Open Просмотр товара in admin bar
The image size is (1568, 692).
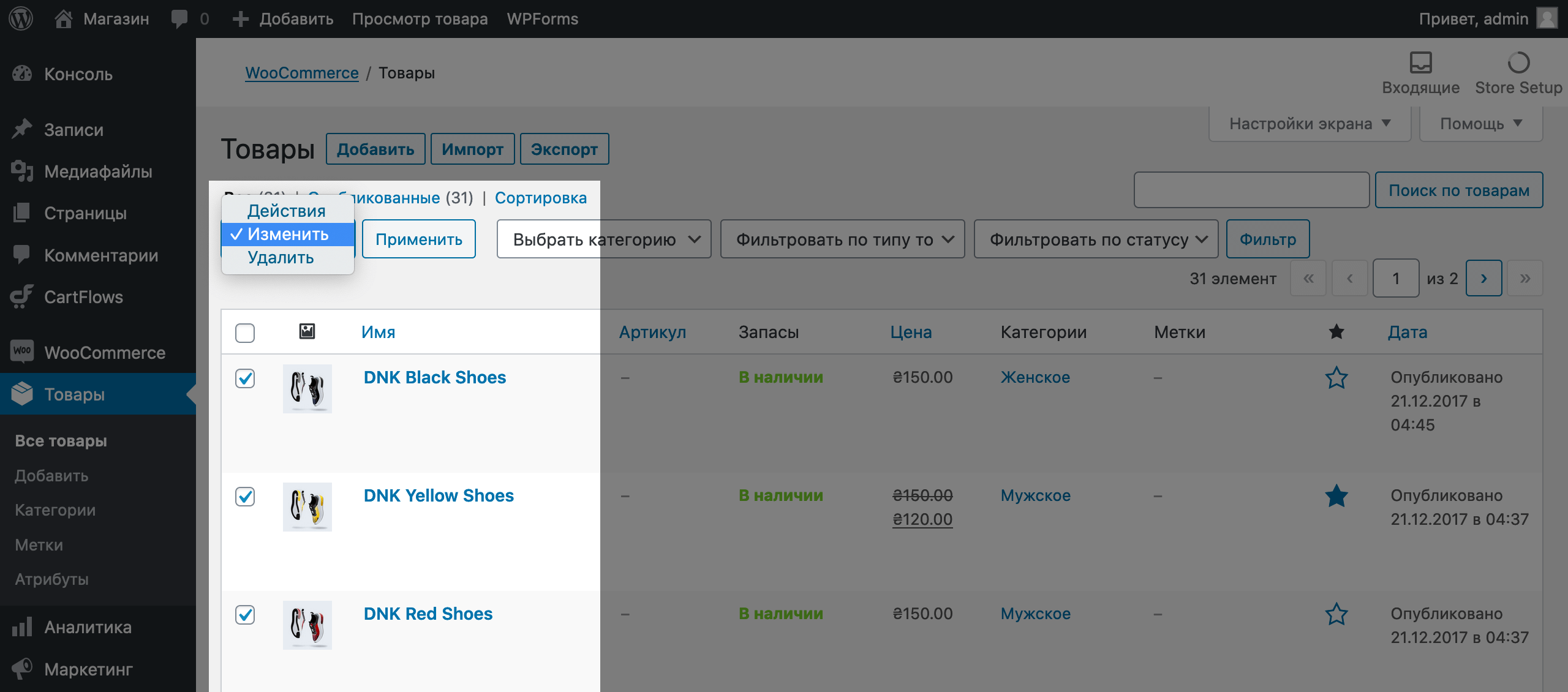point(420,19)
